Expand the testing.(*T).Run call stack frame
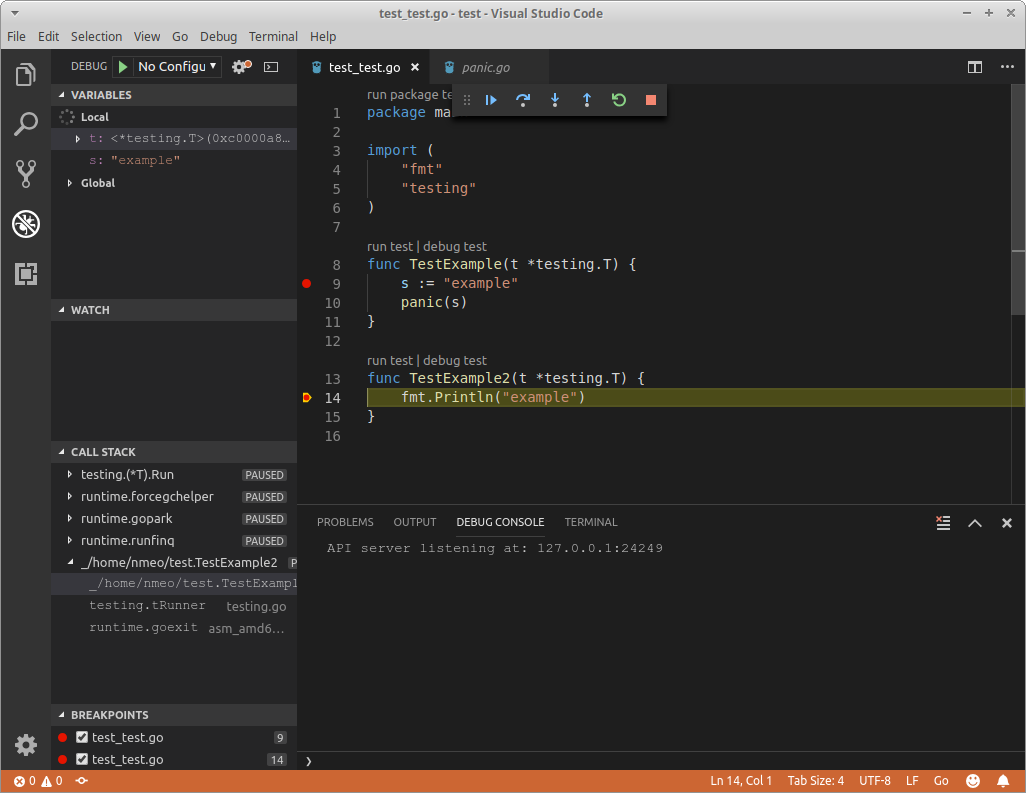The width and height of the screenshot is (1026, 793). [68, 474]
